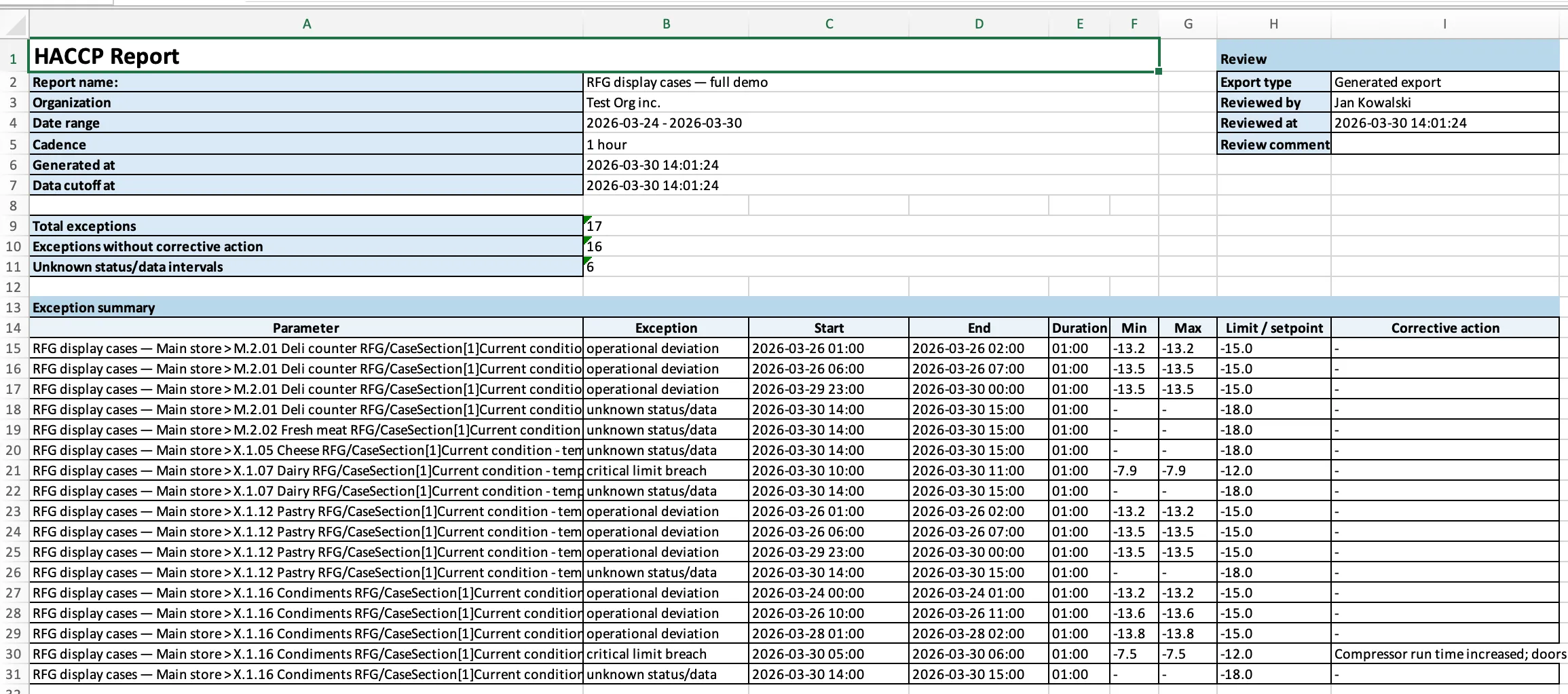Select End cell 2026-03-28 02:00
The height and width of the screenshot is (694, 1568).
tap(979, 634)
